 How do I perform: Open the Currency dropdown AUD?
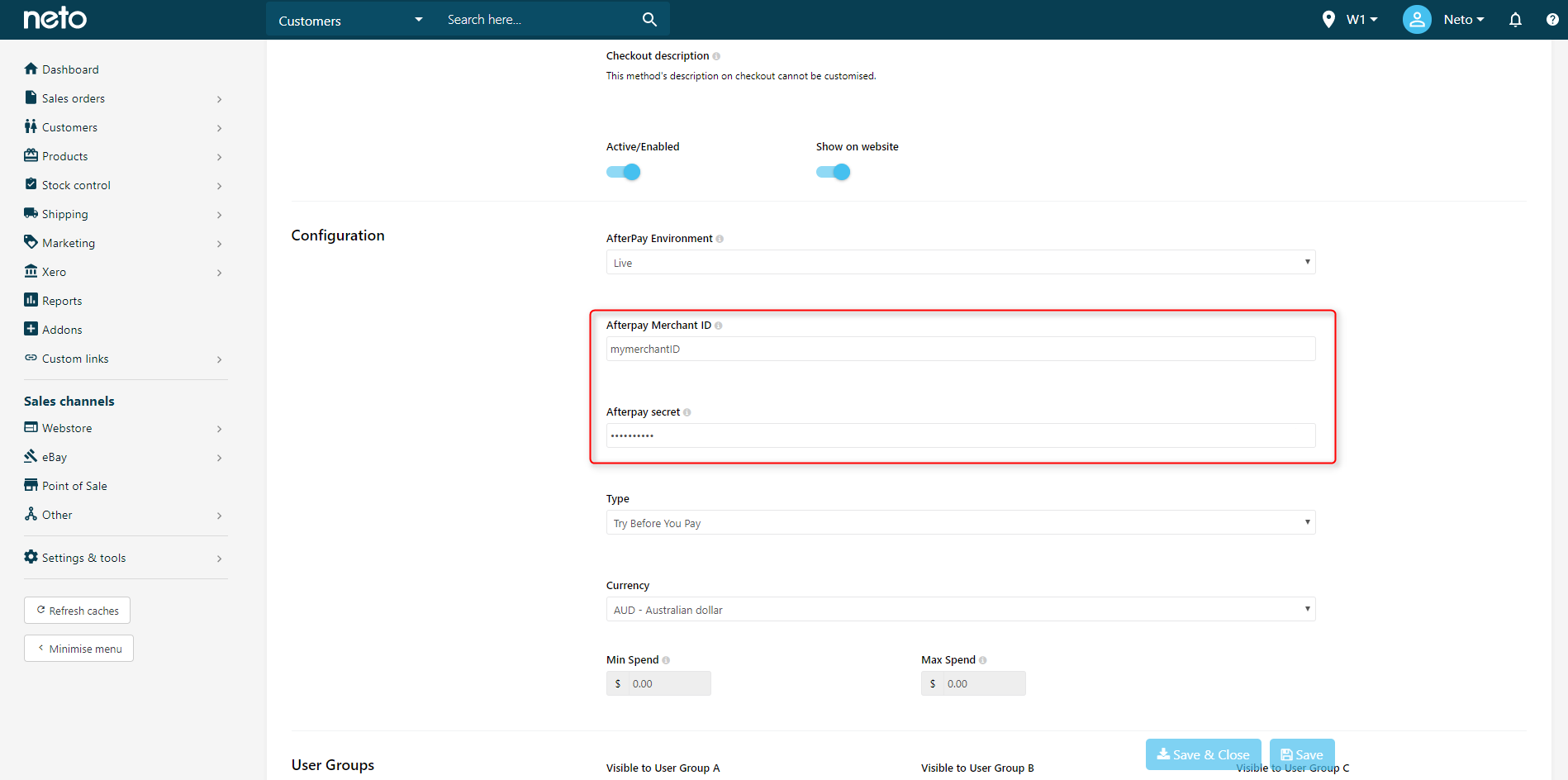(961, 610)
